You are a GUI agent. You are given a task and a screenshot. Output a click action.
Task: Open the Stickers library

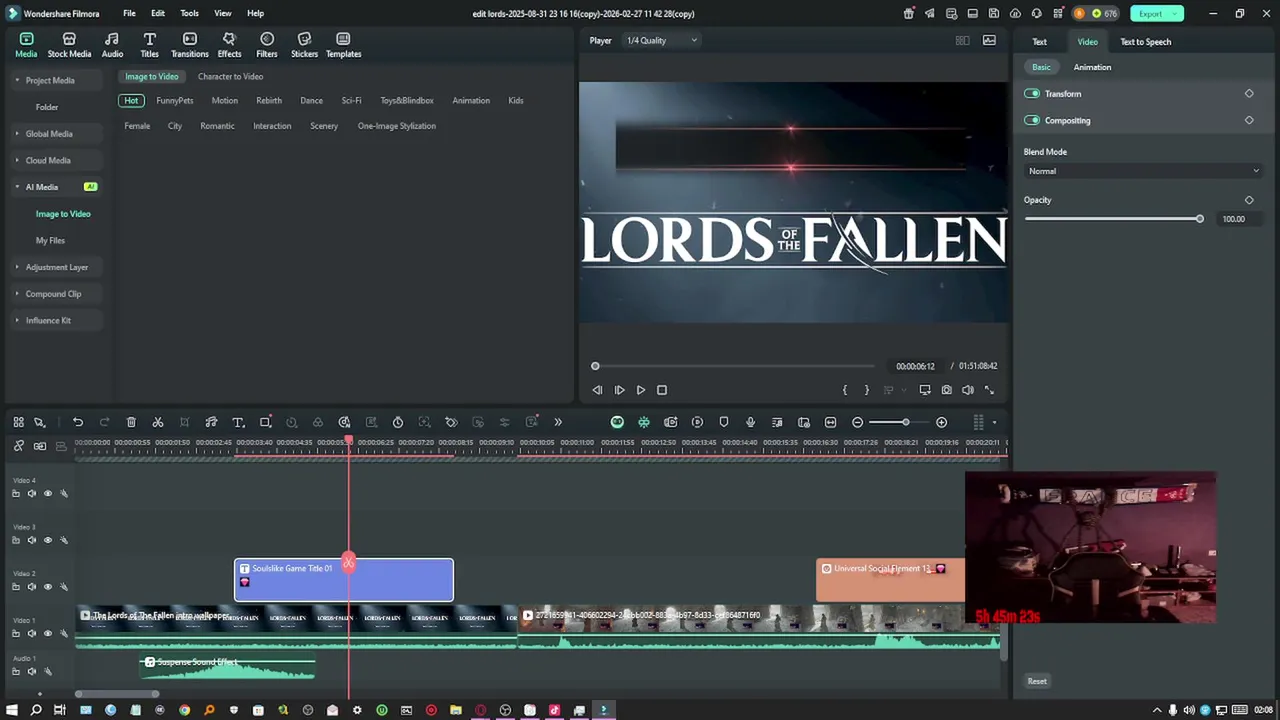tap(304, 45)
